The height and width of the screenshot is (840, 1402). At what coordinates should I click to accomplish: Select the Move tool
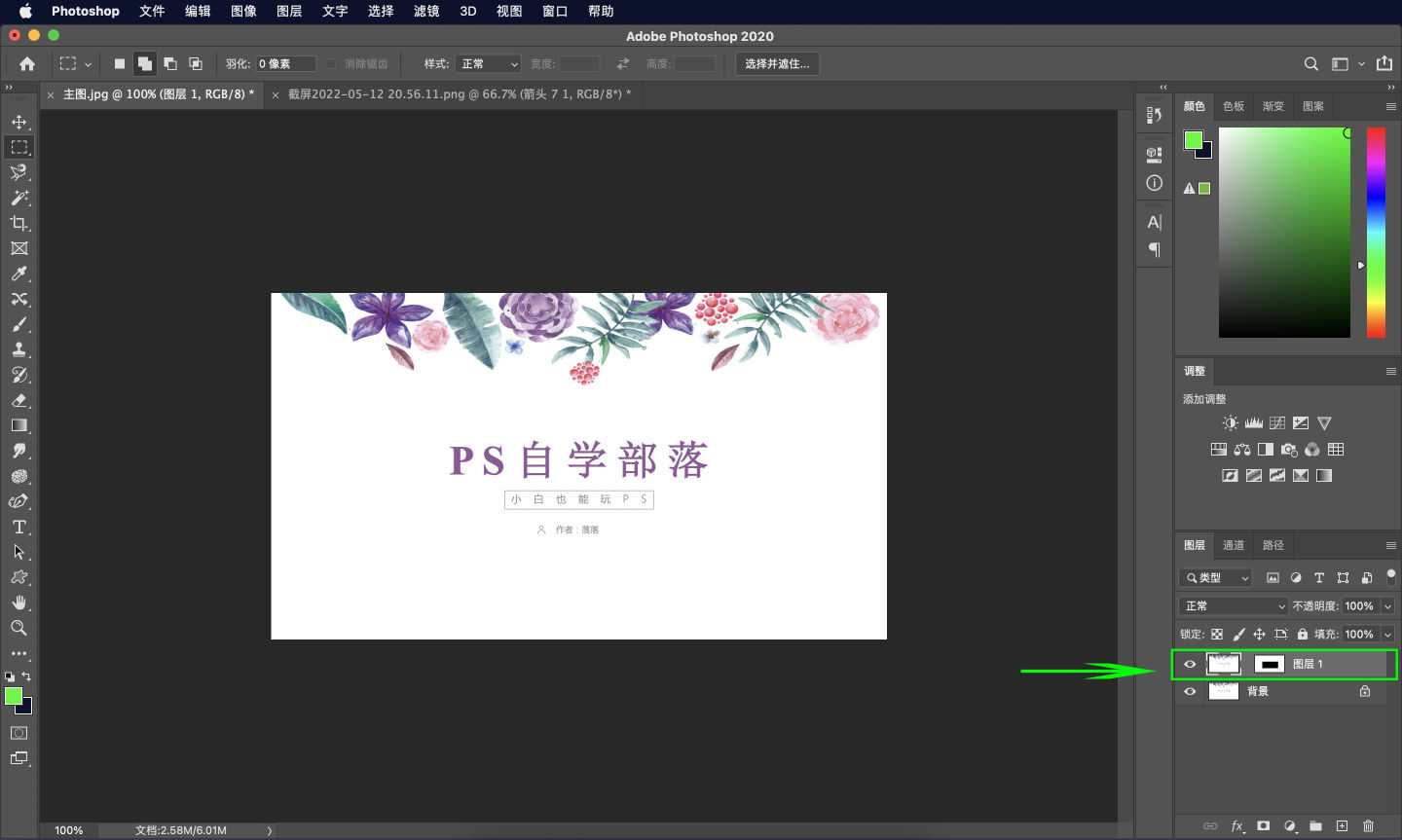point(19,122)
